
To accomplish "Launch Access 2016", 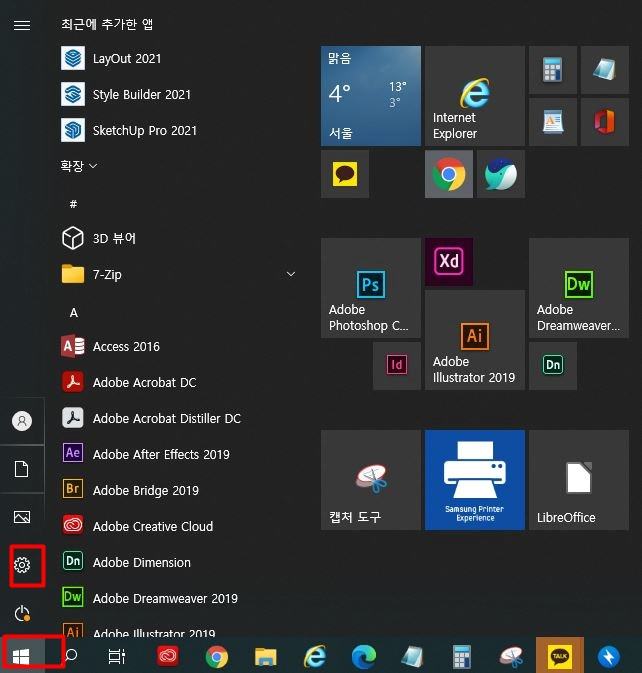I will (178, 346).
